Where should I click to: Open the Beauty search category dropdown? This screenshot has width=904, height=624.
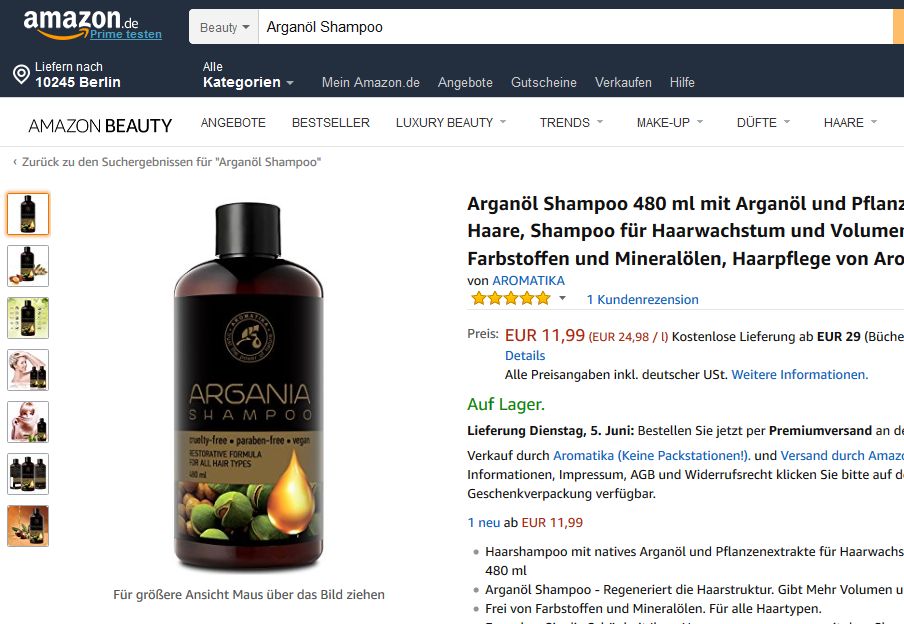pyautogui.click(x=224, y=27)
